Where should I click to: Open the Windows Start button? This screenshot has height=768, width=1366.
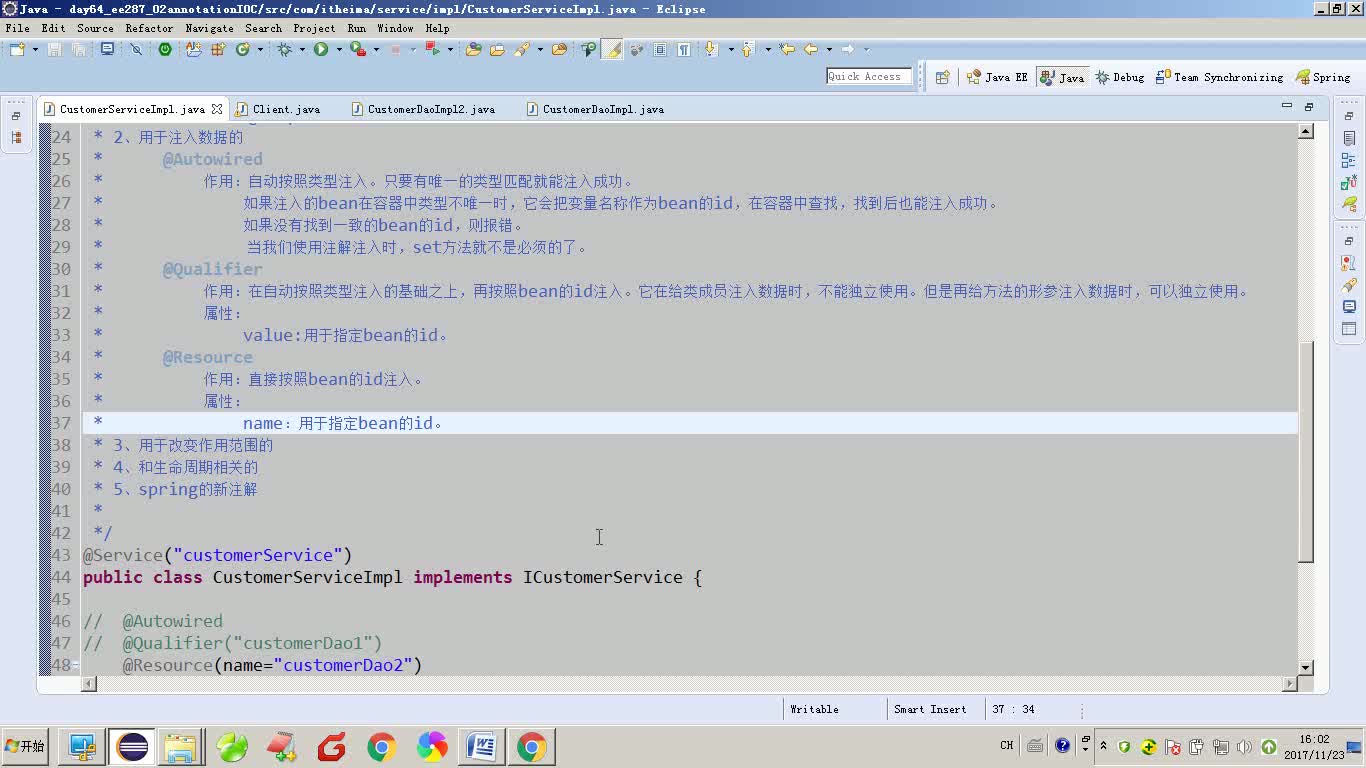click(x=25, y=746)
